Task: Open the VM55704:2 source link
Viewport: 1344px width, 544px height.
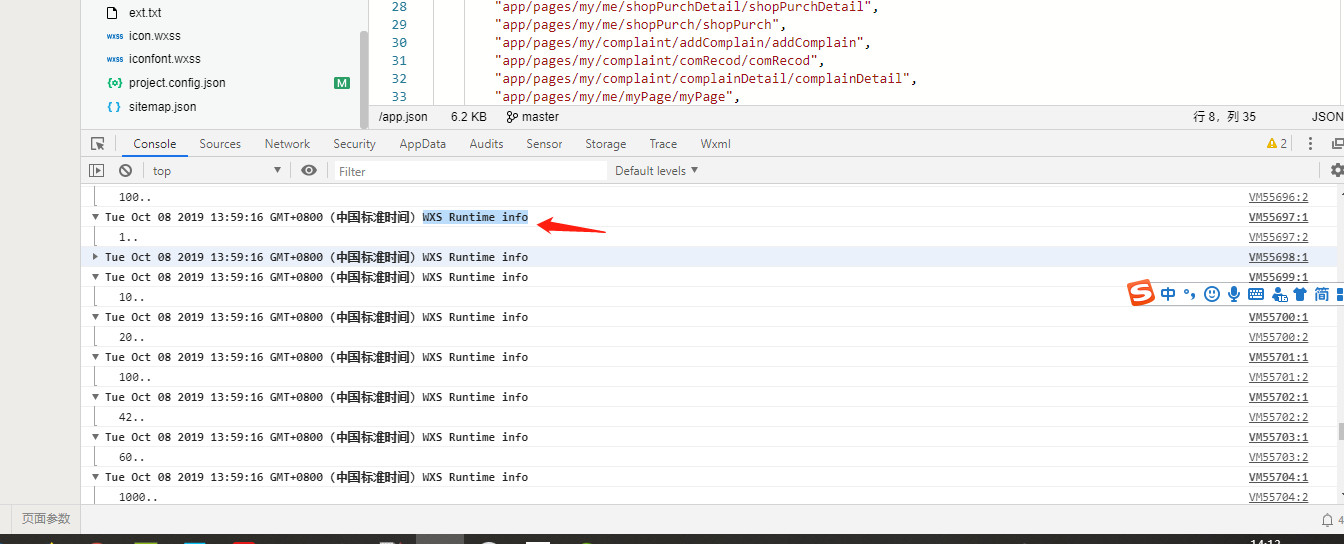Action: point(1278,497)
